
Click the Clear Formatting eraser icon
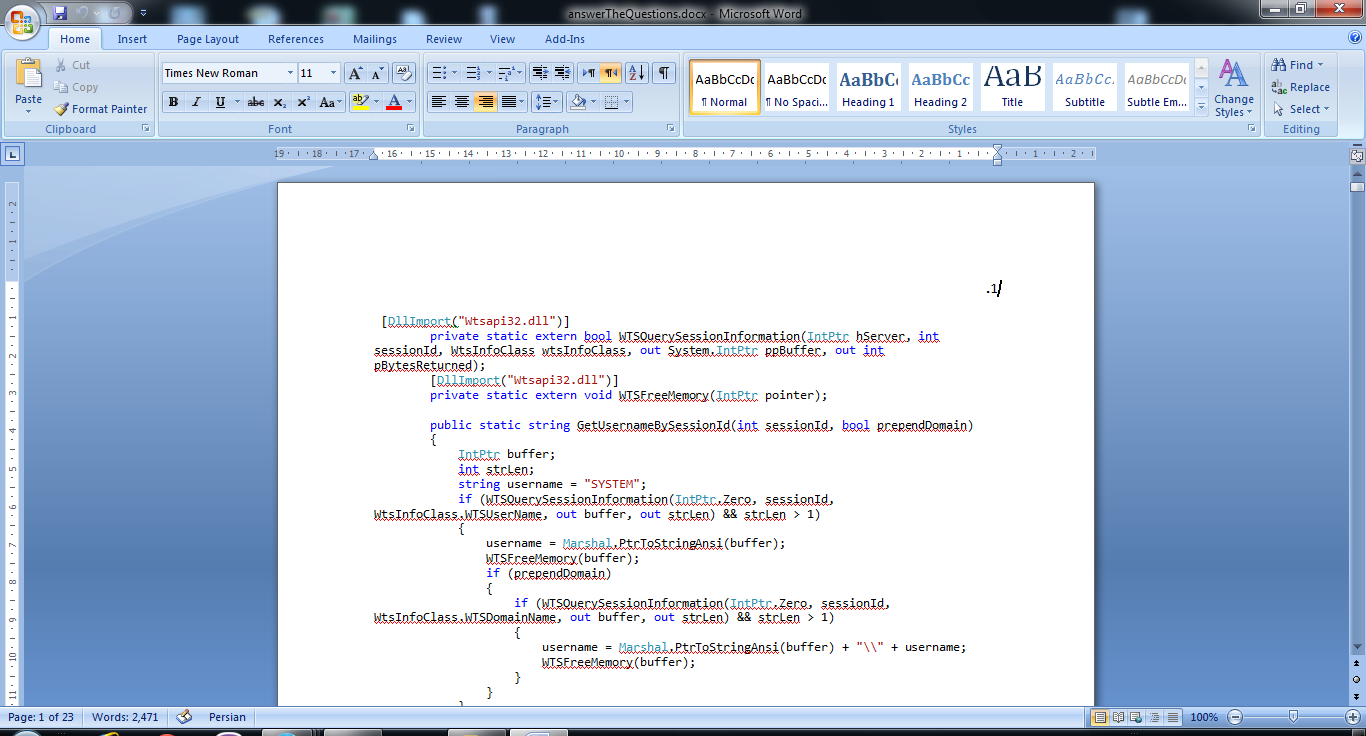pyautogui.click(x=404, y=73)
